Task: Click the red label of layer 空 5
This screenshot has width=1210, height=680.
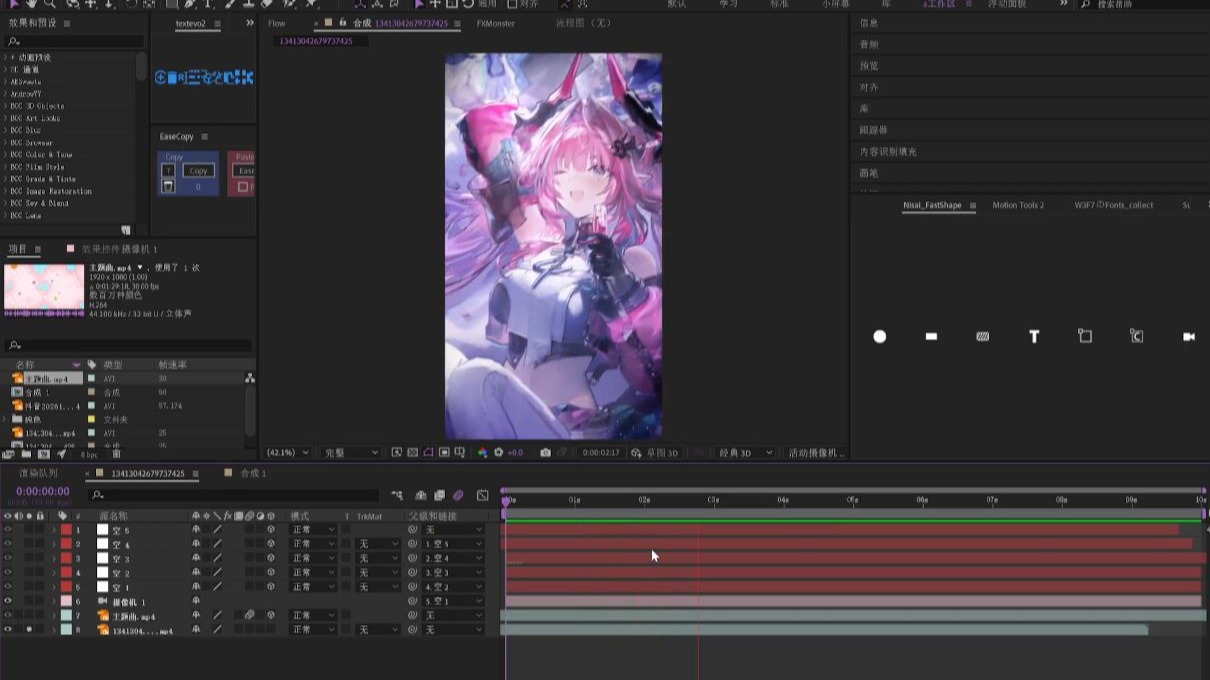Action: pos(66,530)
